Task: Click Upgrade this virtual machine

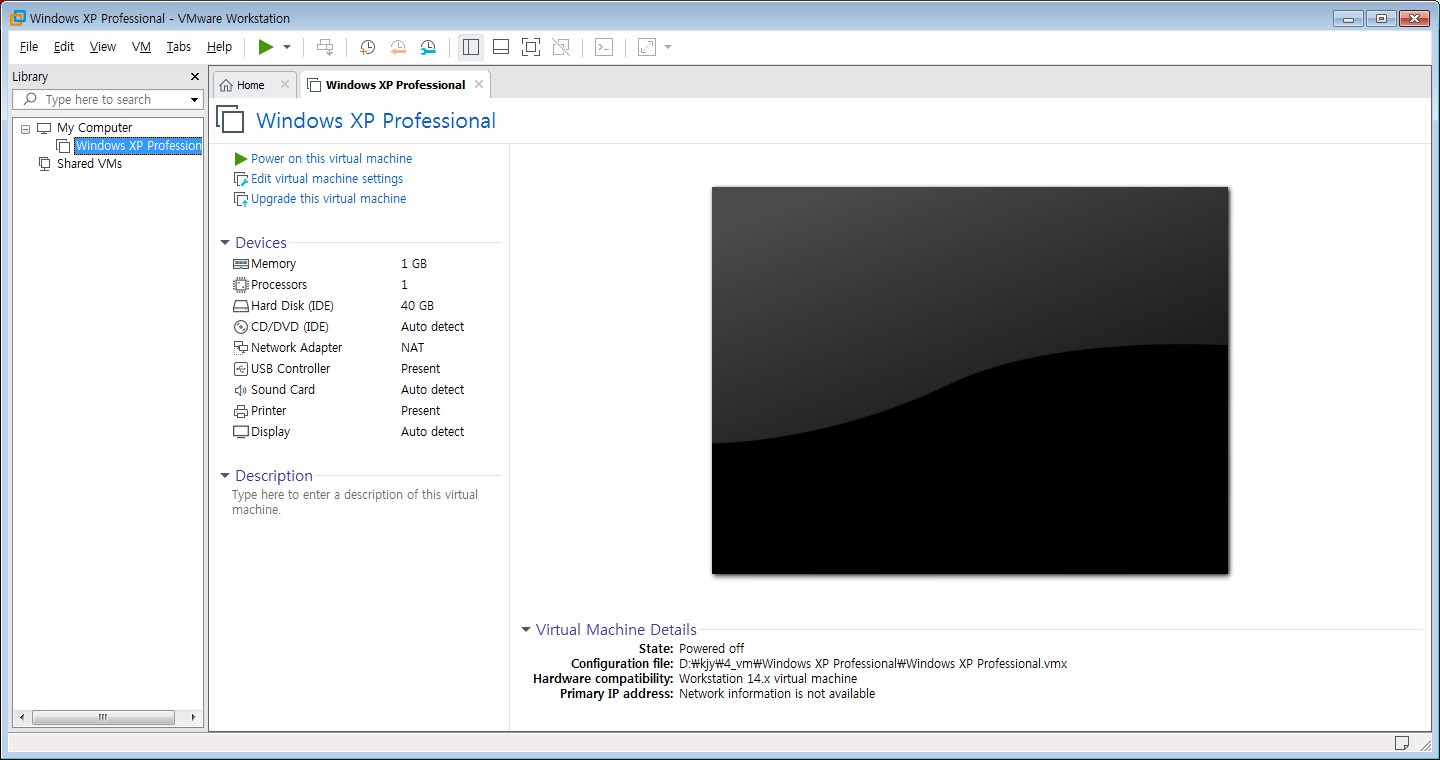Action: tap(328, 199)
